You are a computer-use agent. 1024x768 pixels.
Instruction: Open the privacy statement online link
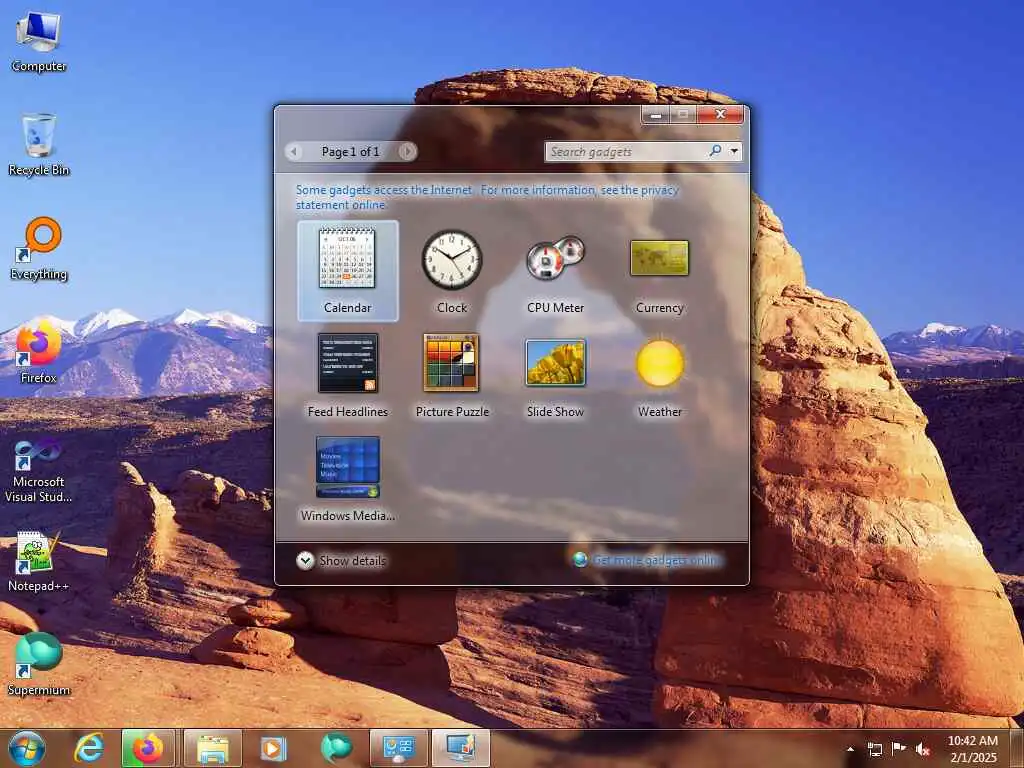coord(487,197)
